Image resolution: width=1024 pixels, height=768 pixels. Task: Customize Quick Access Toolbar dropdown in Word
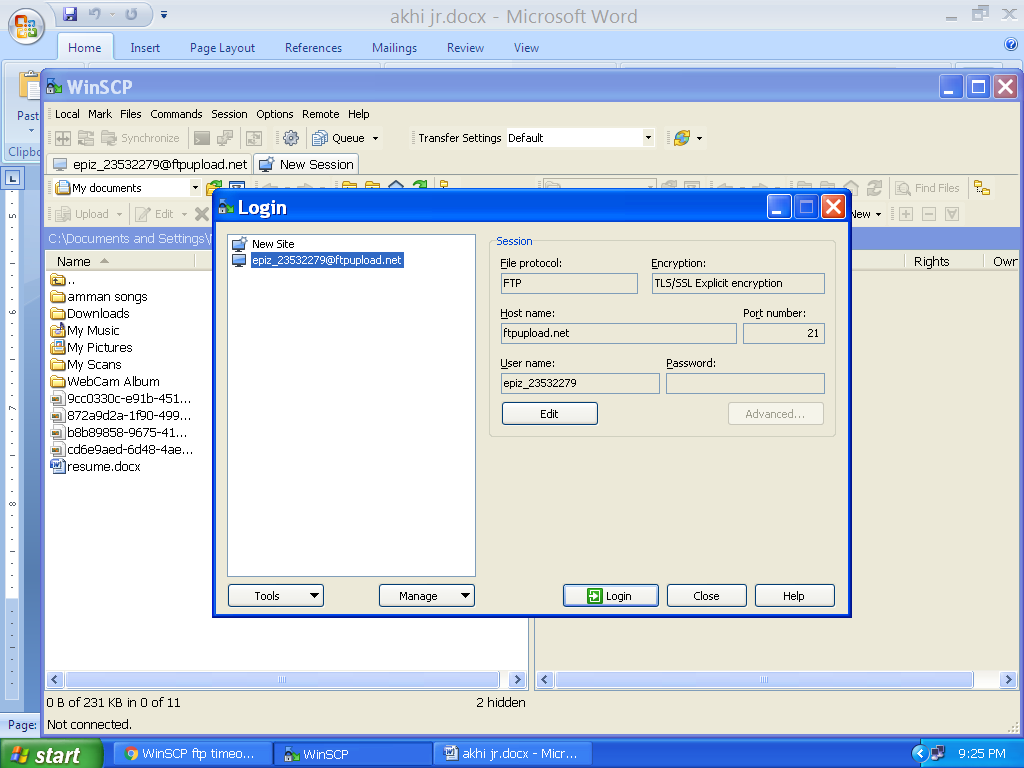pos(164,14)
